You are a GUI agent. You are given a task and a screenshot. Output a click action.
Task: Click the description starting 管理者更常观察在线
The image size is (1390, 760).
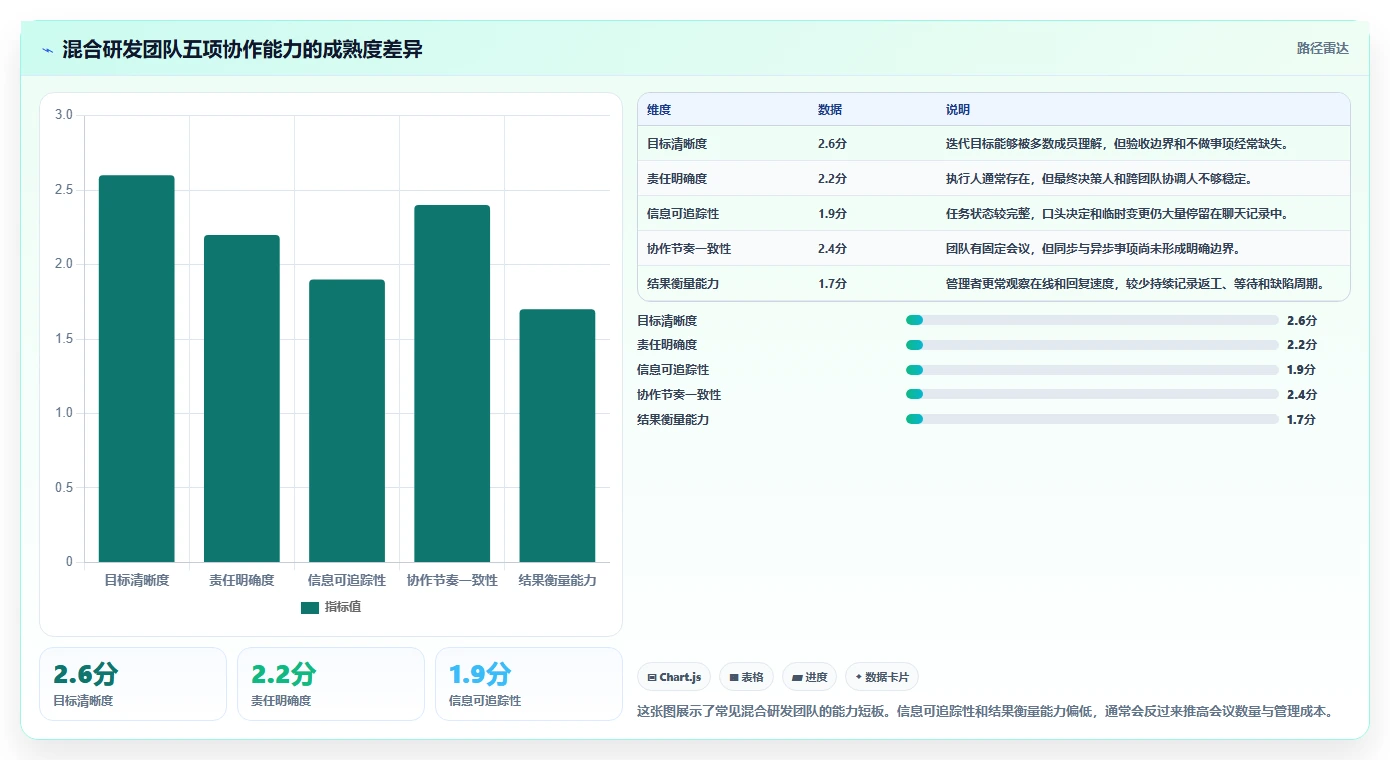1135,284
